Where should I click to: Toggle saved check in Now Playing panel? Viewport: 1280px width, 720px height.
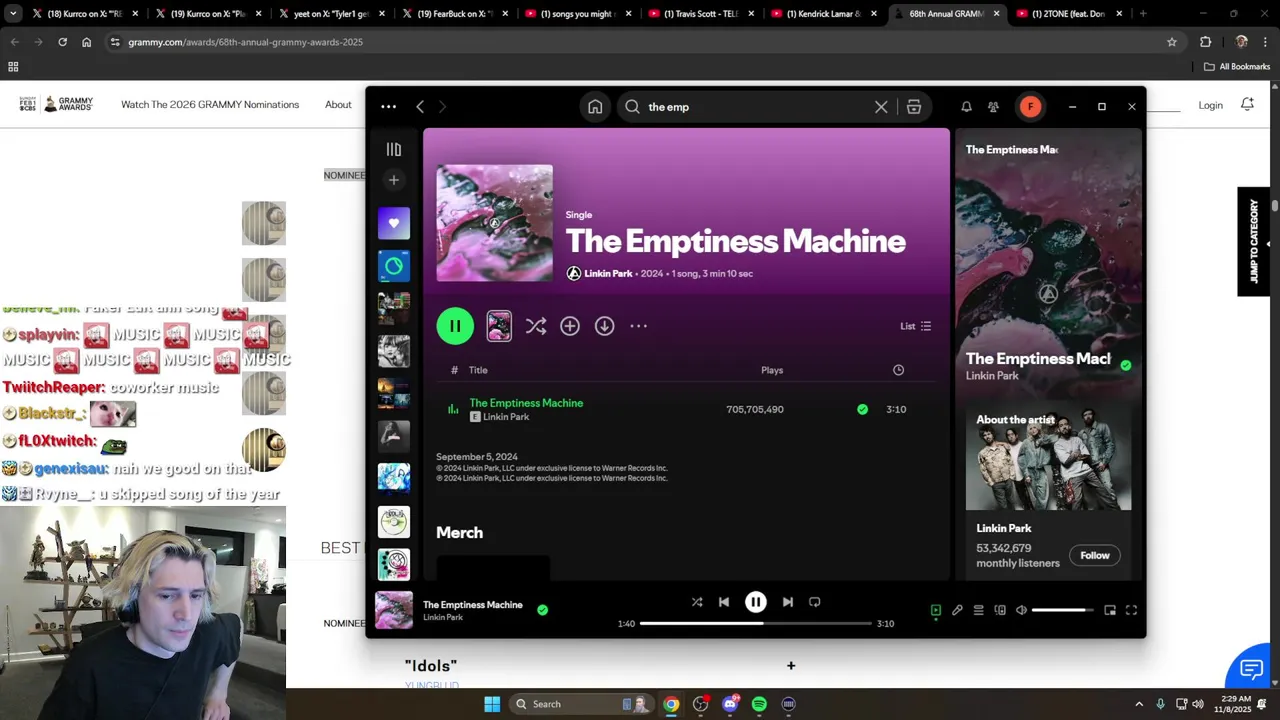click(x=1126, y=366)
